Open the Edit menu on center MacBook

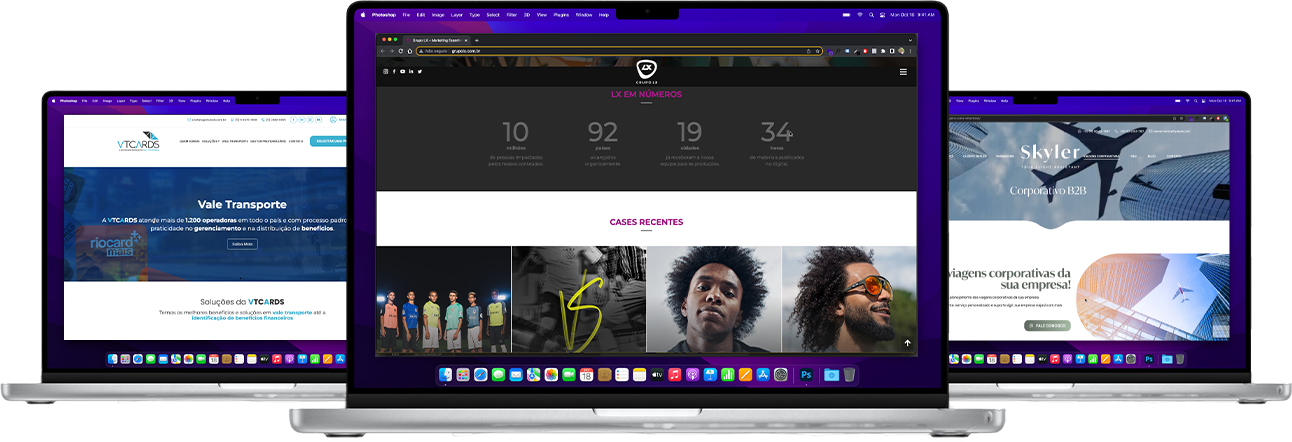pos(421,14)
